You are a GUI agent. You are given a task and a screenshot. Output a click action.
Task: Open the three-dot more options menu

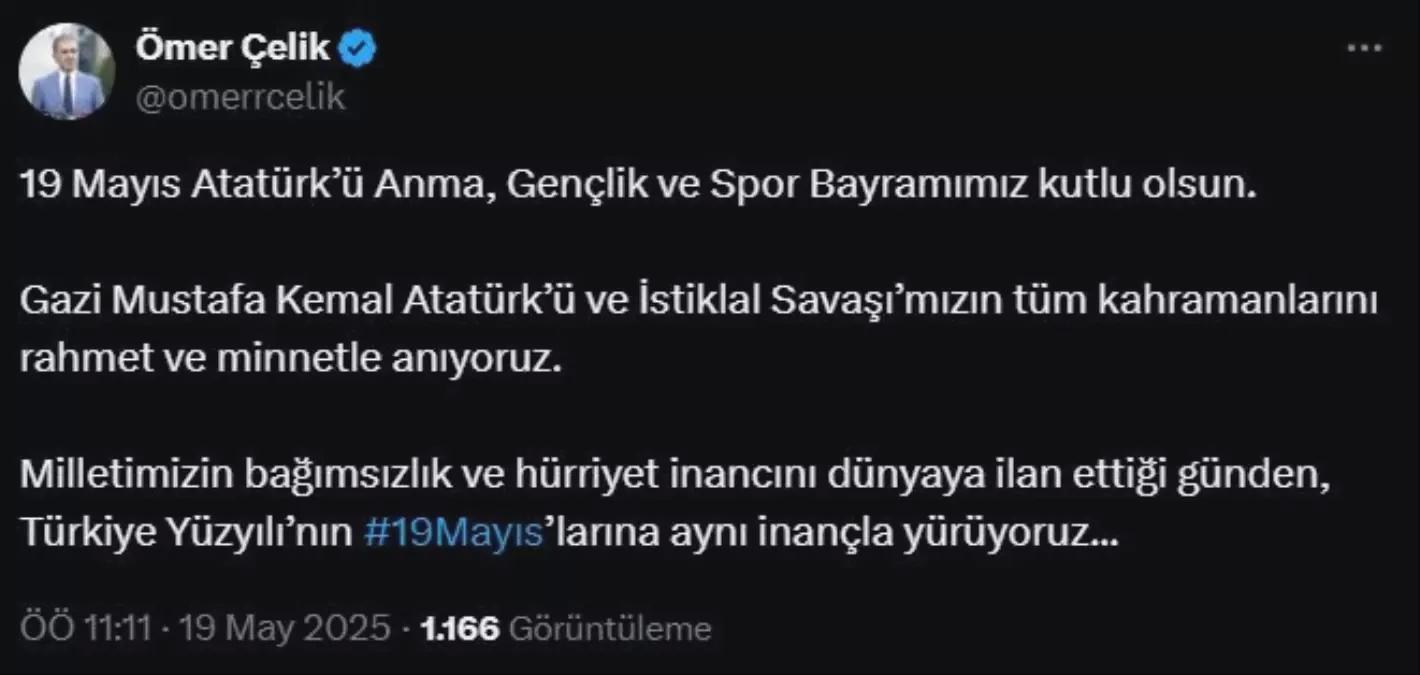point(1364,49)
